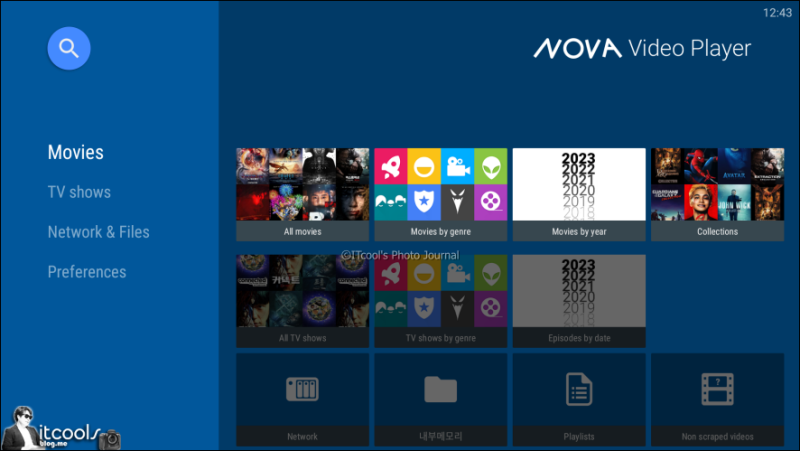Click the Network label

point(302,437)
